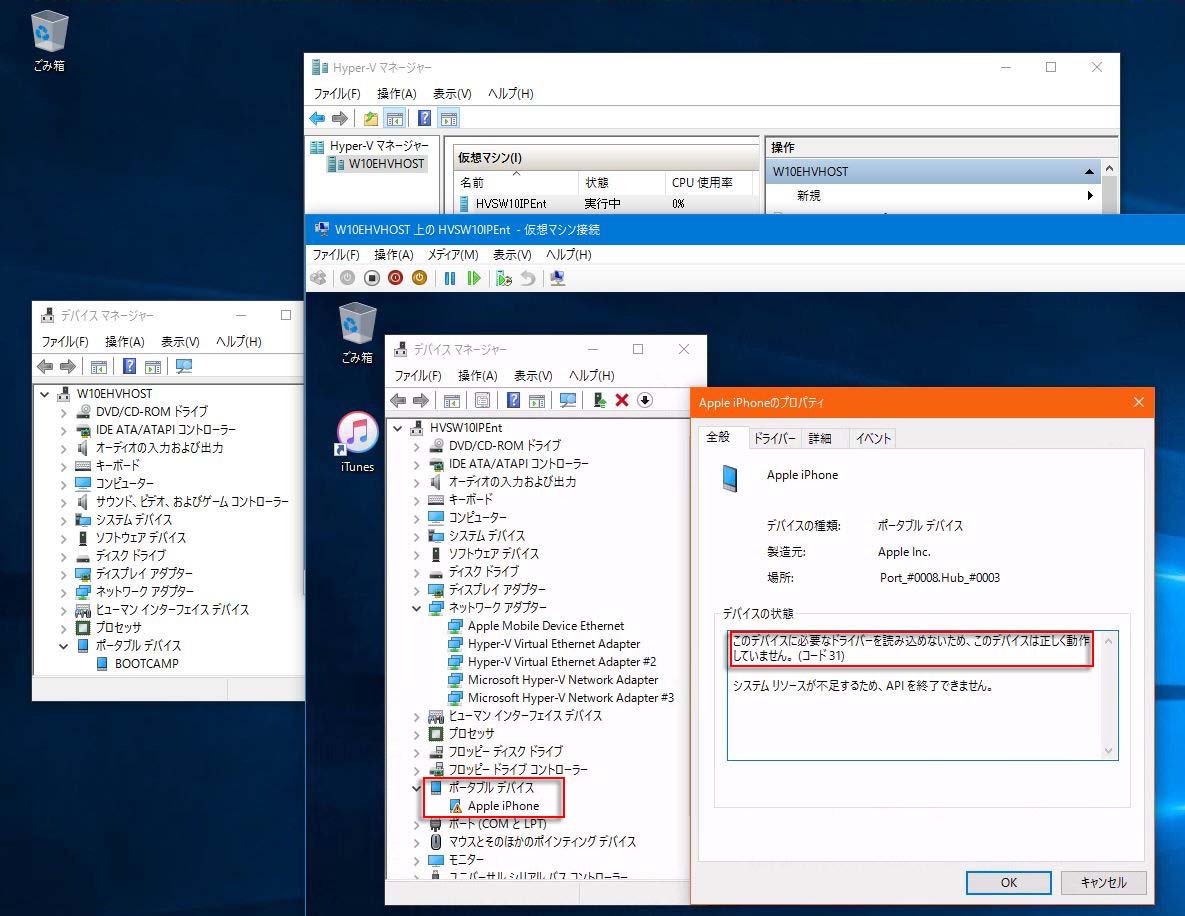
Task: Expand the 新規 submenu arrow in the Hyper-V actions pane
Action: click(1090, 196)
